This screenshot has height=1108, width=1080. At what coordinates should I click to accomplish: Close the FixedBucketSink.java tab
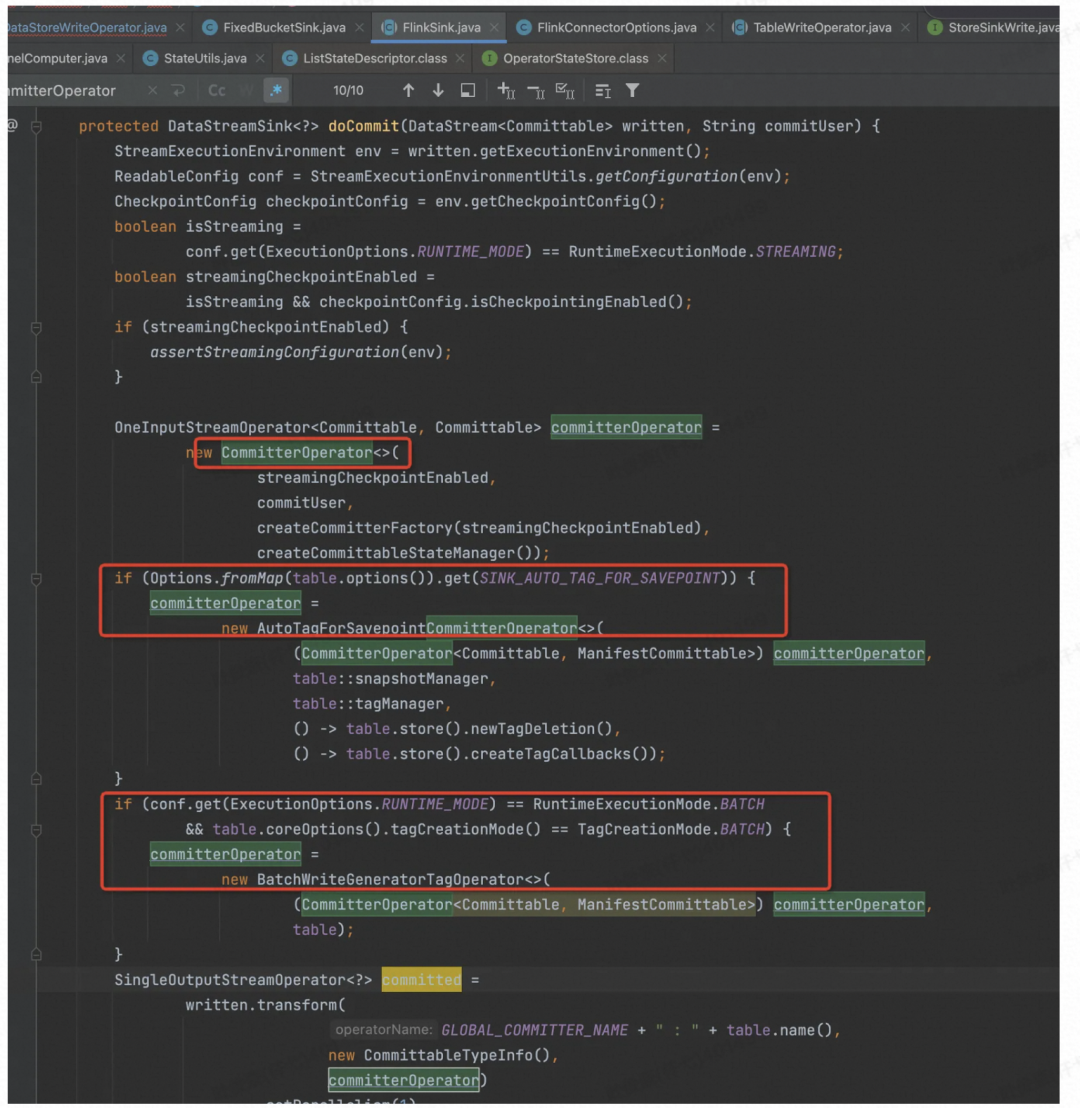(x=362, y=27)
